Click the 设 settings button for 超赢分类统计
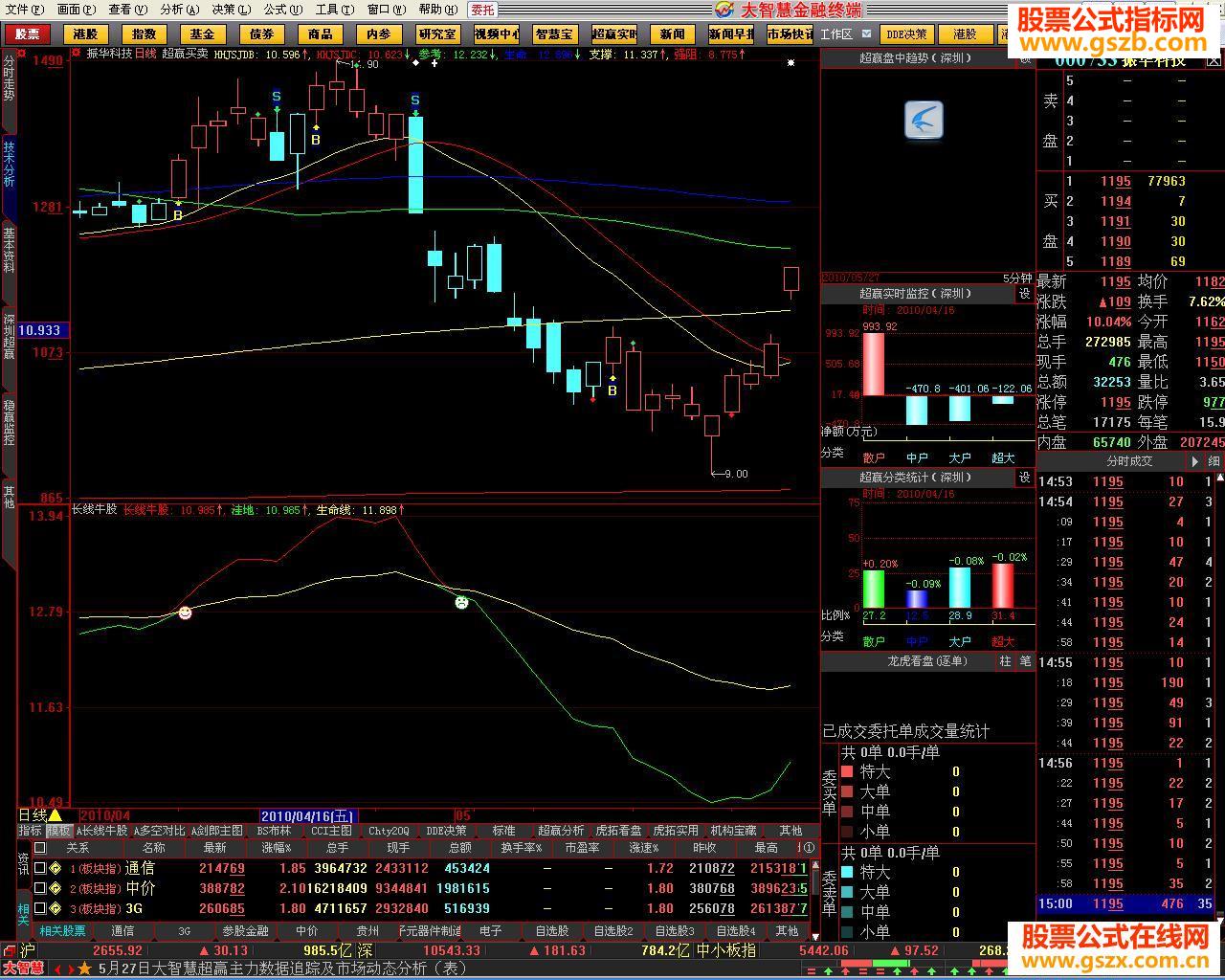 point(1024,478)
